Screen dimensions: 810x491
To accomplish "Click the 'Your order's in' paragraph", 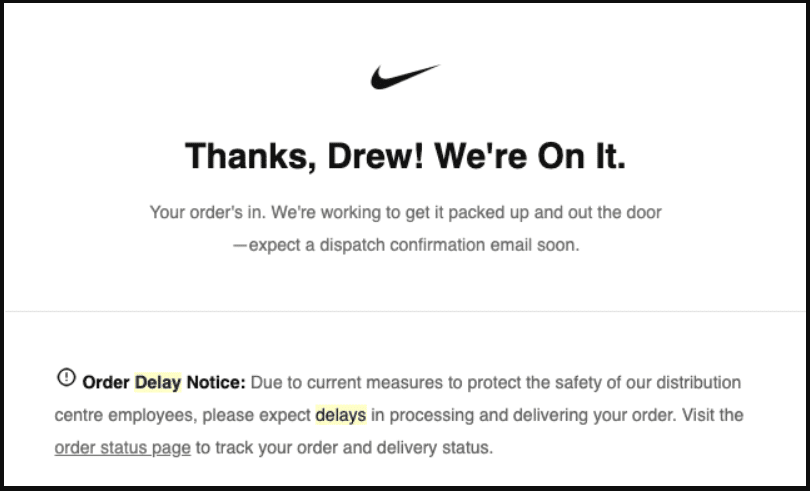I will (406, 228).
